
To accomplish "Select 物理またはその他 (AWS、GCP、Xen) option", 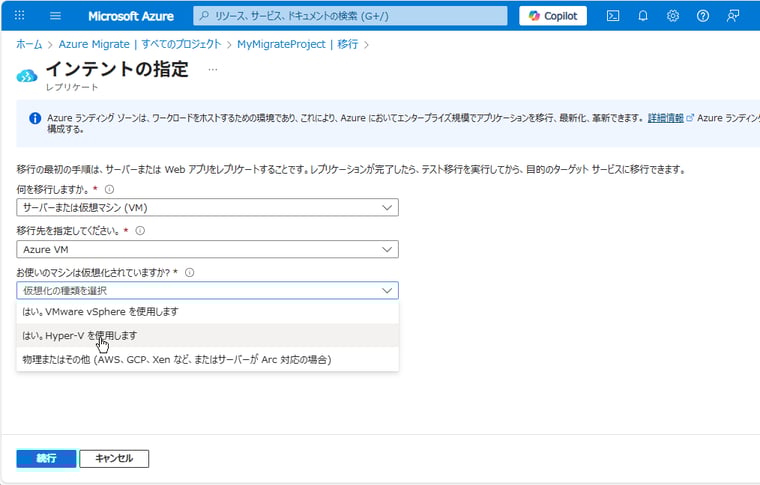I will tap(207, 360).
